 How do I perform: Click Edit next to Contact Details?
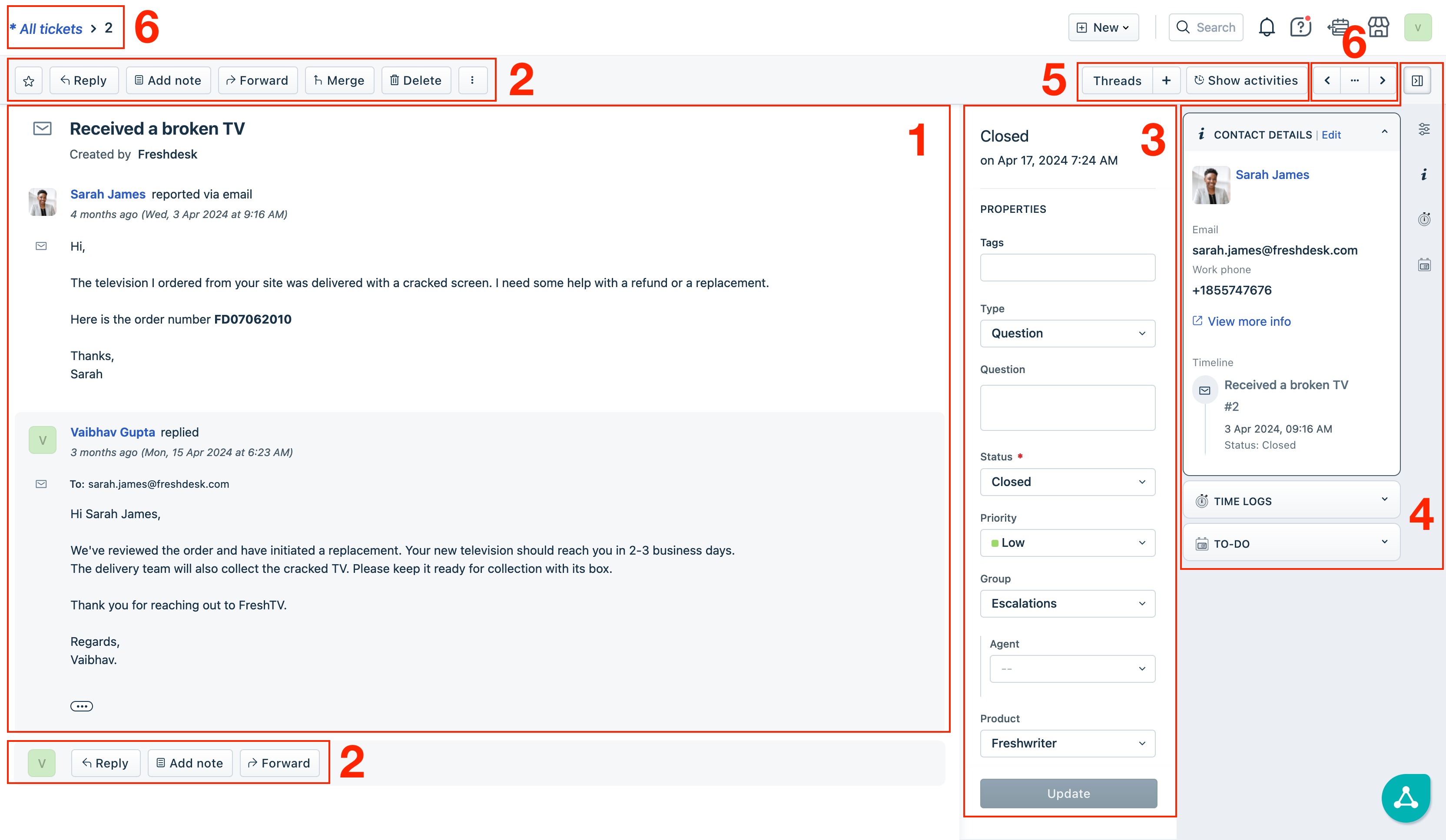click(1331, 135)
